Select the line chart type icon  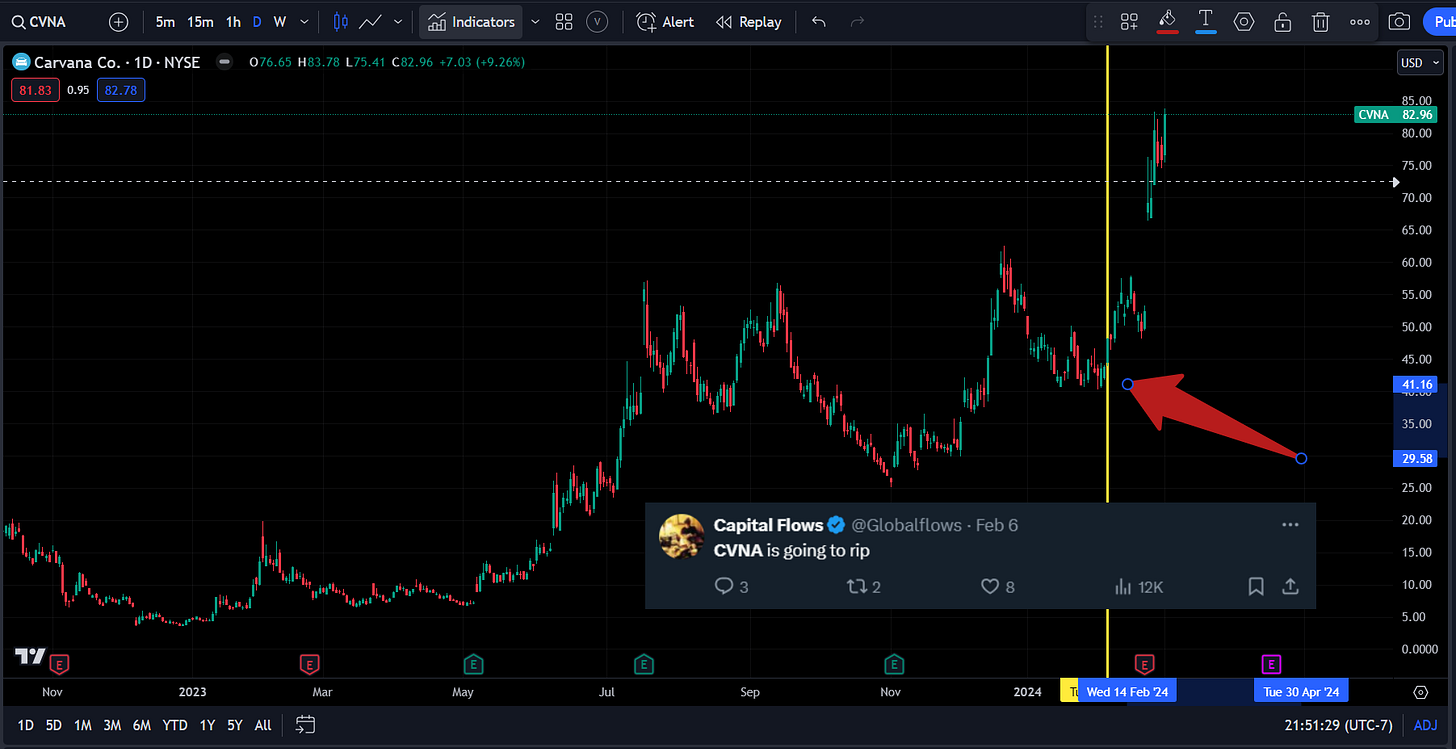pyautogui.click(x=370, y=22)
